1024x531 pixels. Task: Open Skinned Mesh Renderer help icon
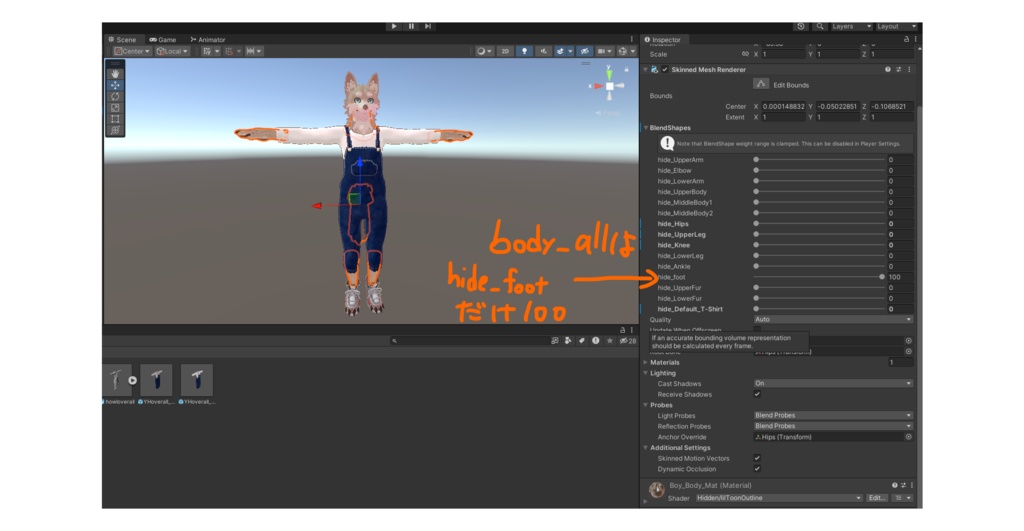click(888, 69)
